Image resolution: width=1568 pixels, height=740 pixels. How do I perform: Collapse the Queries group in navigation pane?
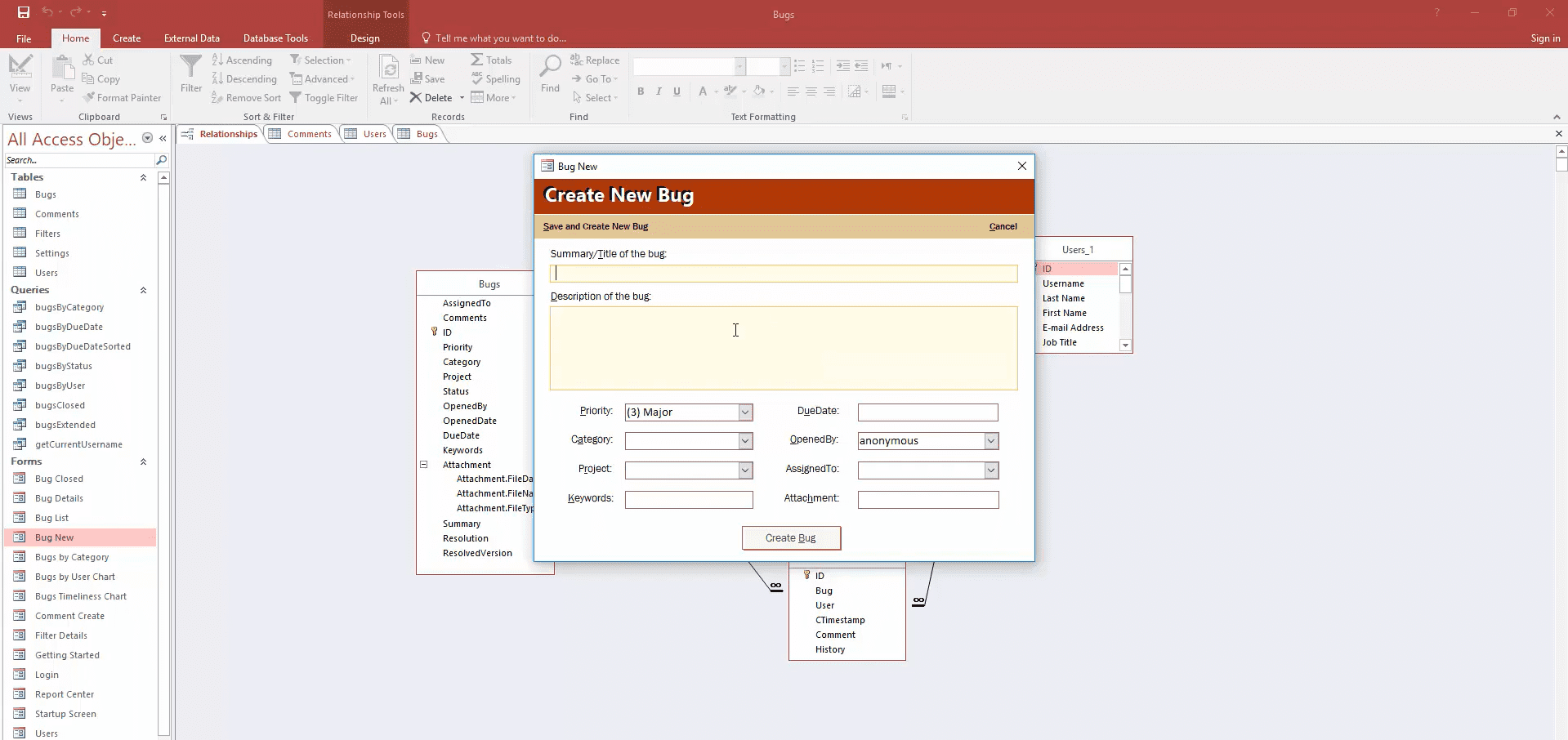(x=143, y=290)
